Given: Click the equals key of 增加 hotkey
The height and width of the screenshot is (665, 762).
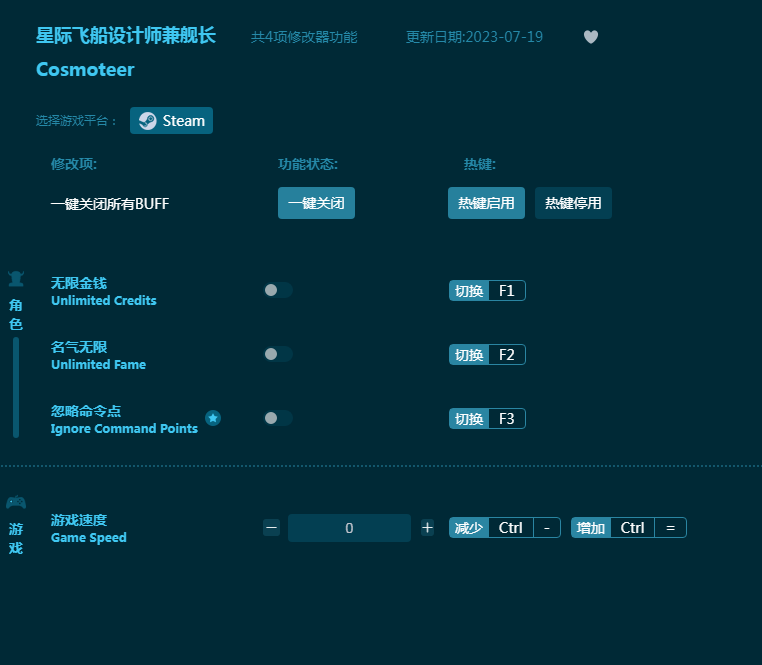Looking at the screenshot, I should 670,527.
